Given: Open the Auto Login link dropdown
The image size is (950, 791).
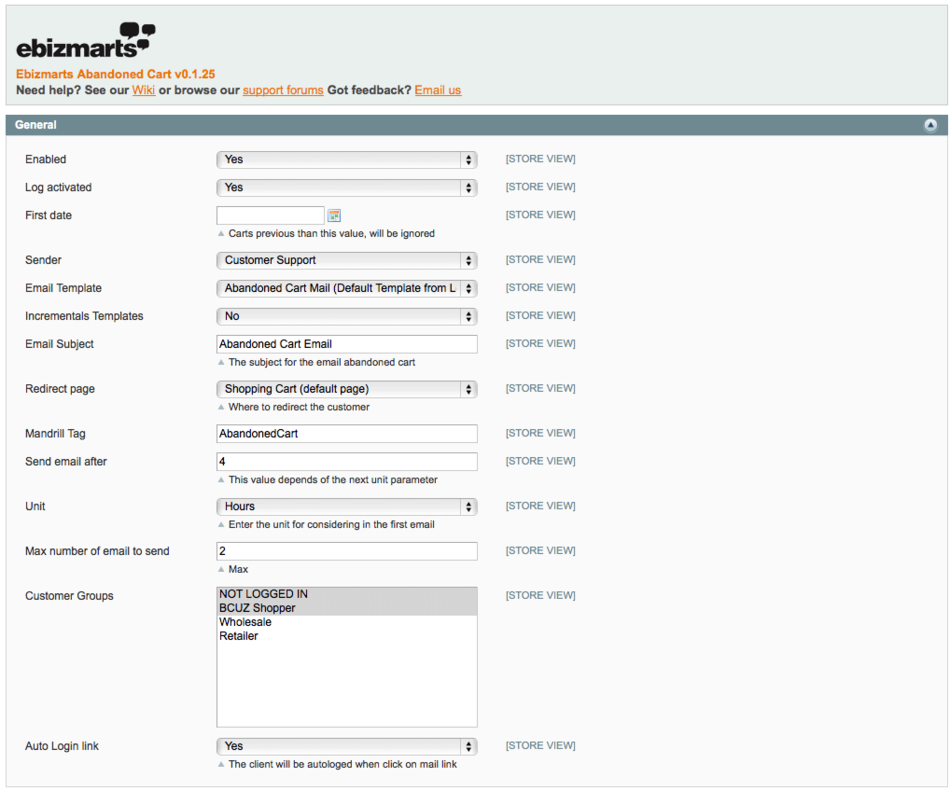Looking at the screenshot, I should point(346,747).
